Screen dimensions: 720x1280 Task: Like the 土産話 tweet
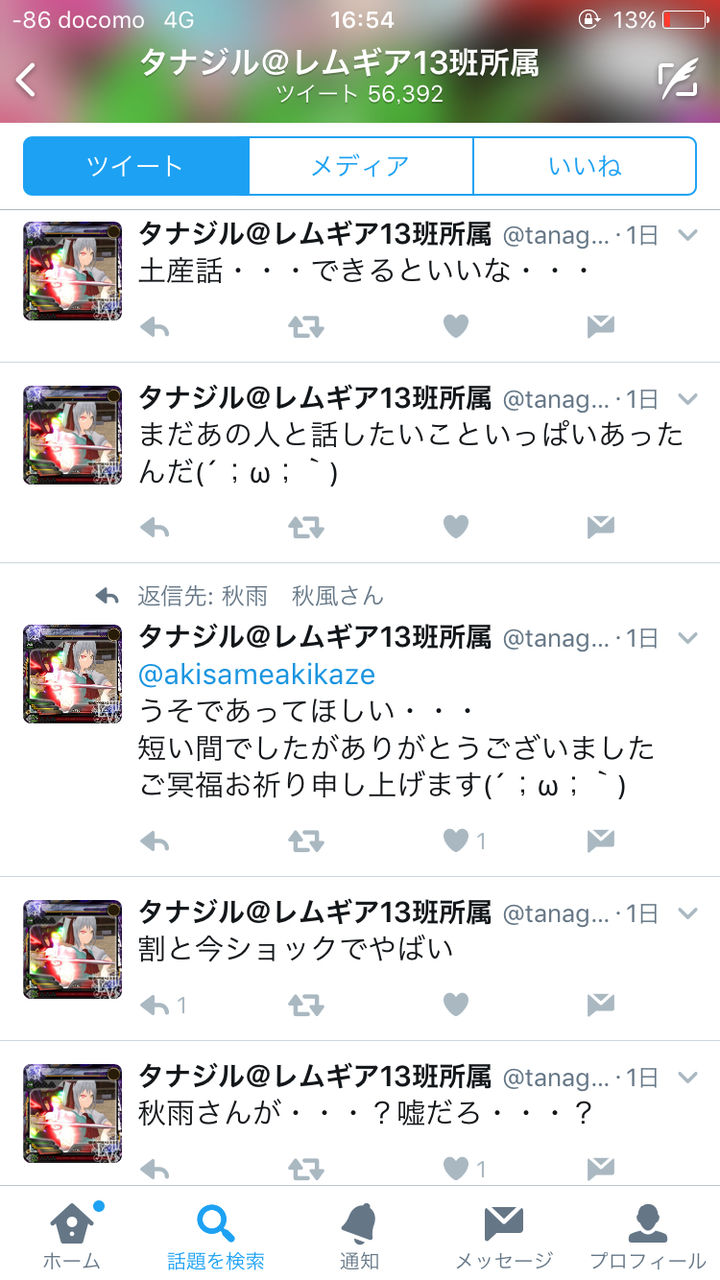[456, 326]
